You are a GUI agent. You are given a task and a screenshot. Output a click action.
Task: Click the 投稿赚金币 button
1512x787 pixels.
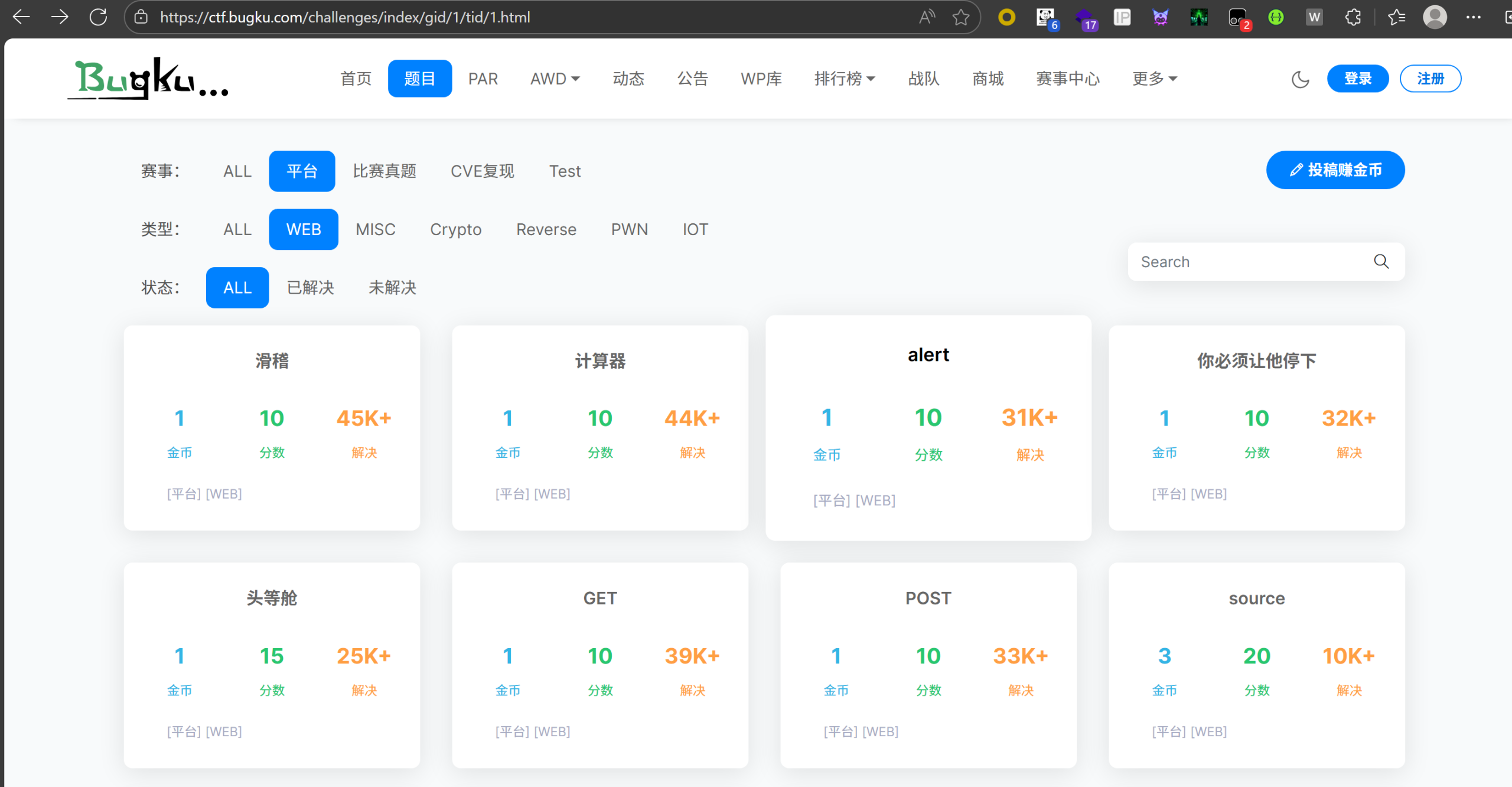(x=1335, y=170)
